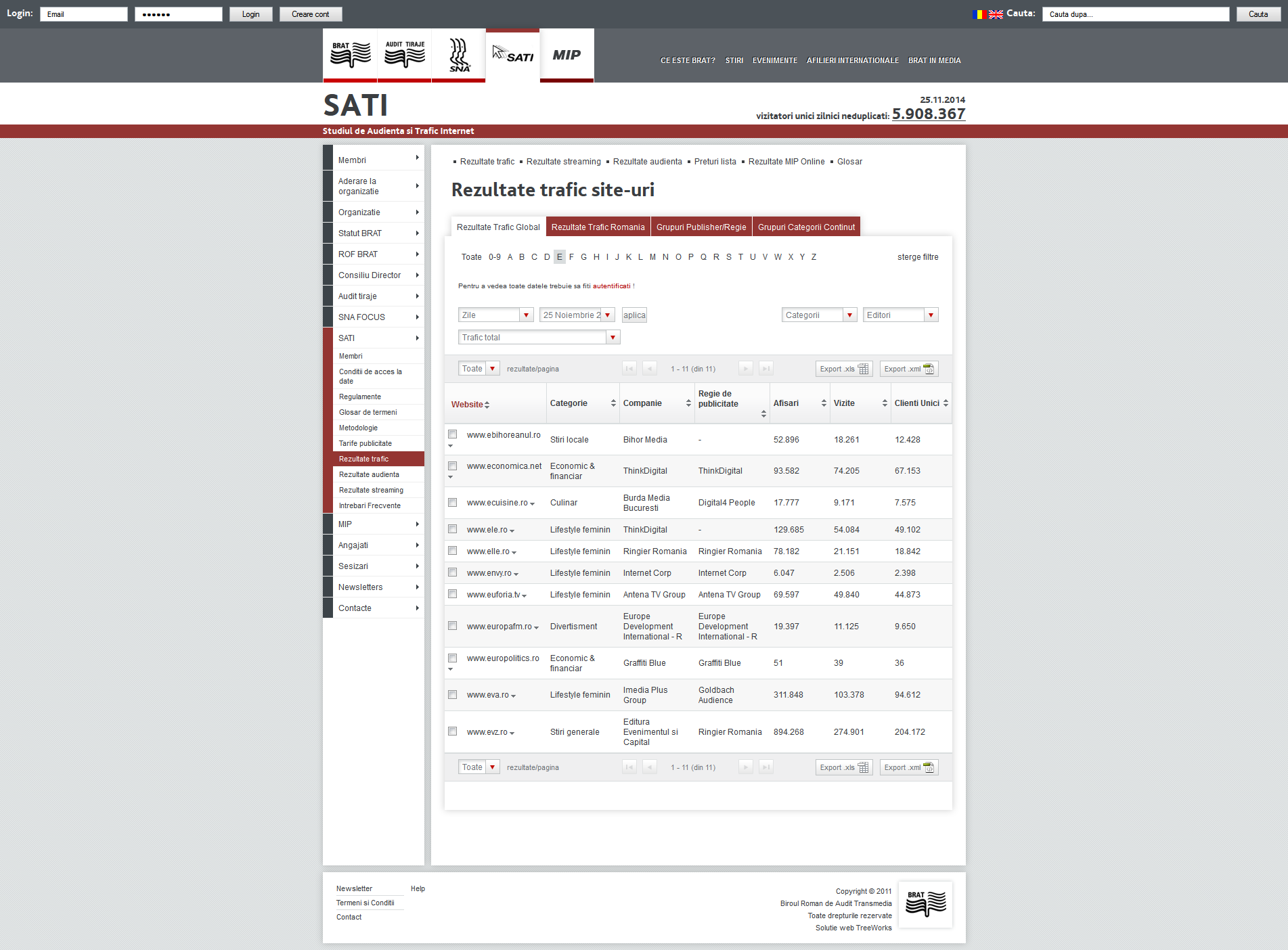
Task: Filter sites by letter M
Action: pos(652,257)
